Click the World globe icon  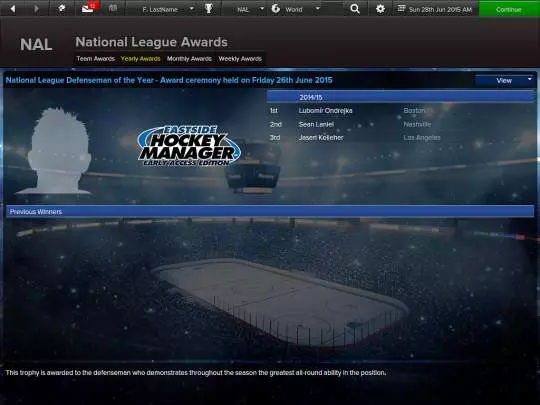276,9
